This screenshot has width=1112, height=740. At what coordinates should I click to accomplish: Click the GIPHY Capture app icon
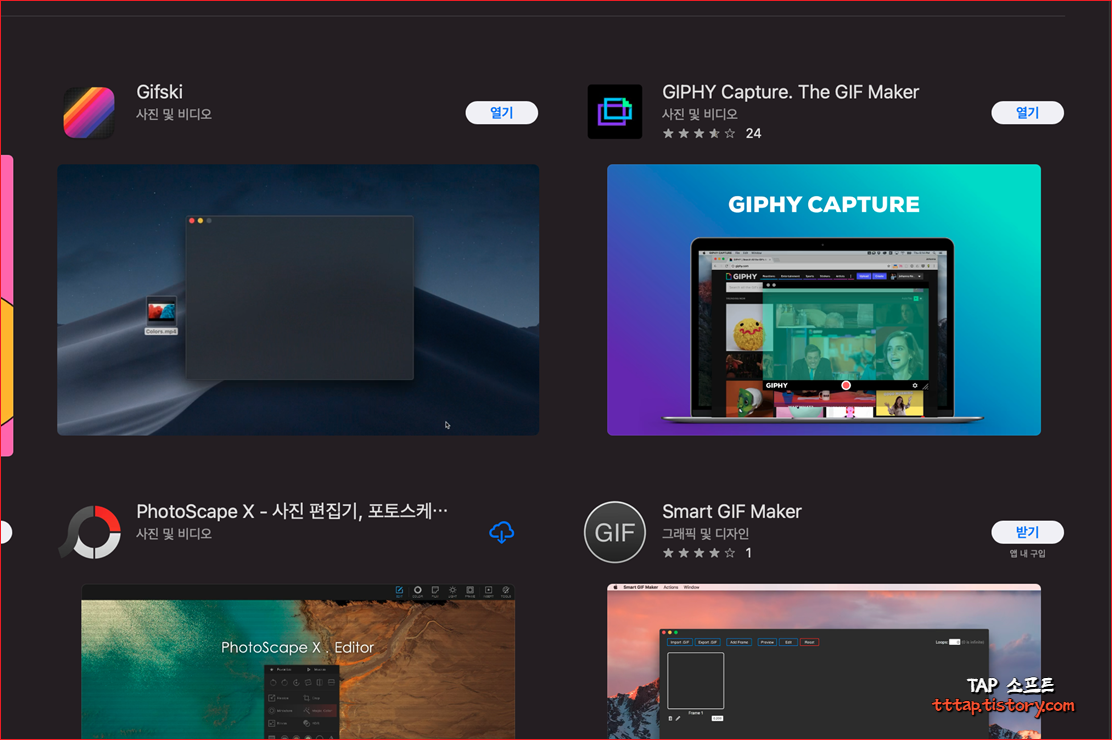(615, 112)
